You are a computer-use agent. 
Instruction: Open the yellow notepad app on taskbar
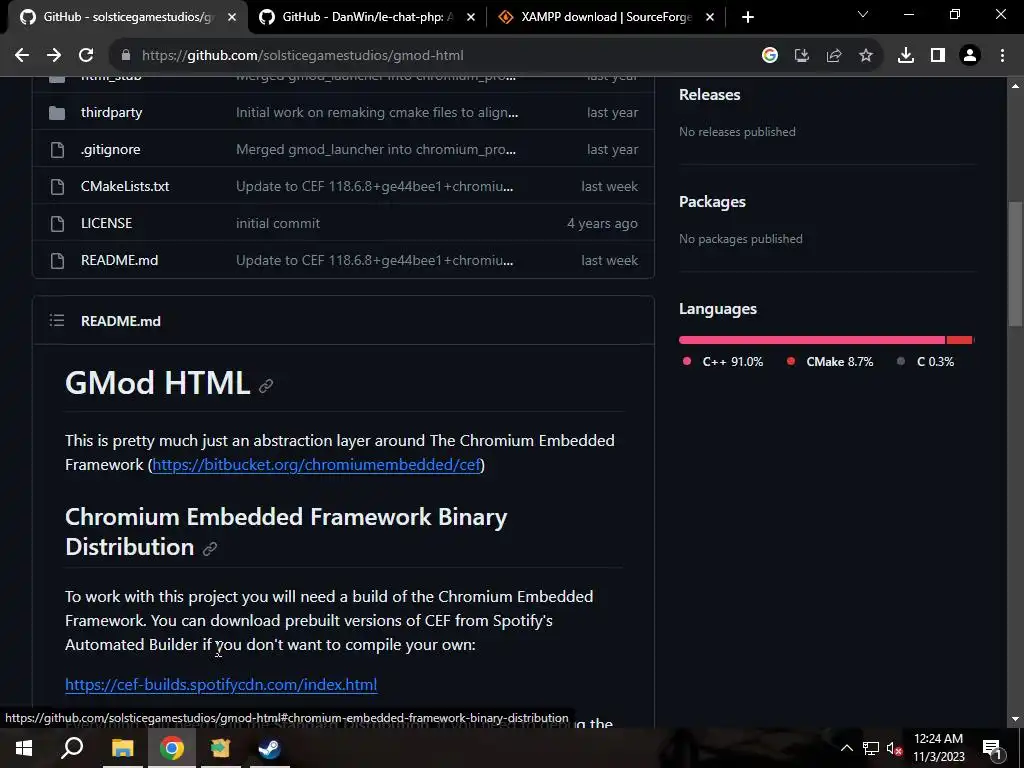(221, 748)
